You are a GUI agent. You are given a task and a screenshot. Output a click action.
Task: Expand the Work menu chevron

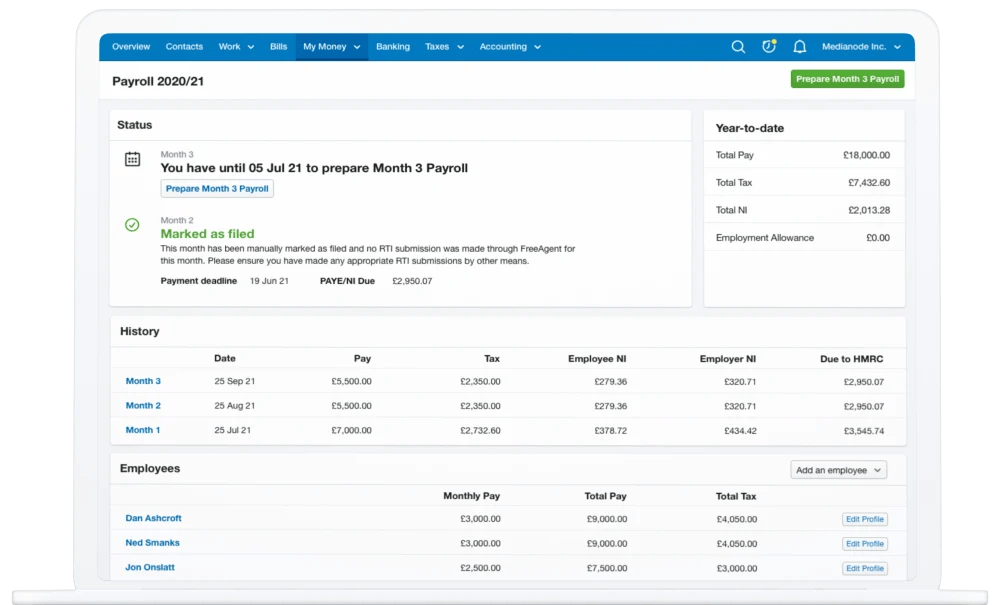pyautogui.click(x=249, y=46)
